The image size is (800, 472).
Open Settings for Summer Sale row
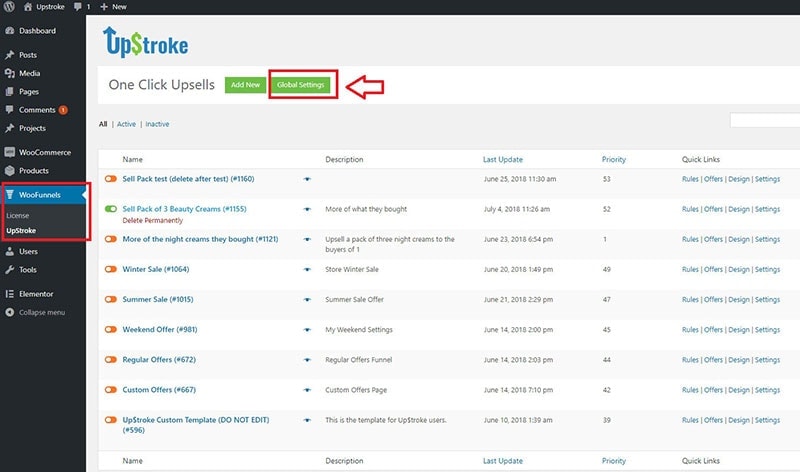(x=767, y=299)
